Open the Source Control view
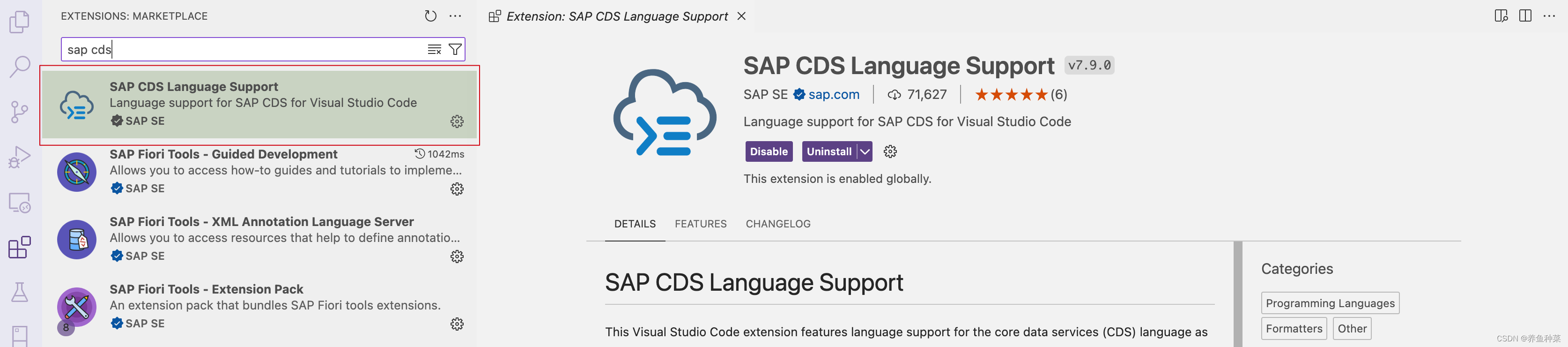Image resolution: width=1568 pixels, height=347 pixels. (x=20, y=112)
